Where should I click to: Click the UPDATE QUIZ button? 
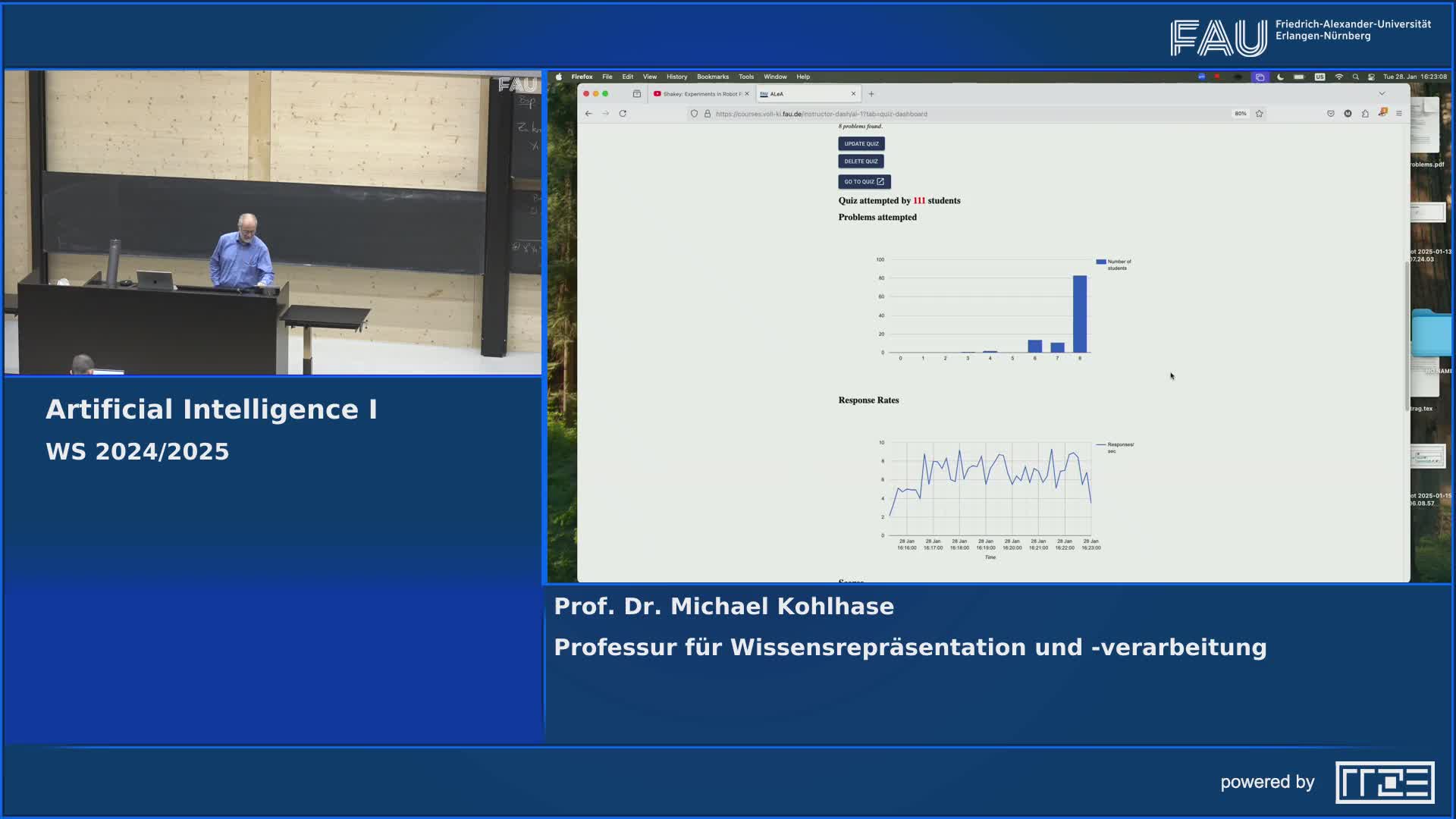(861, 143)
